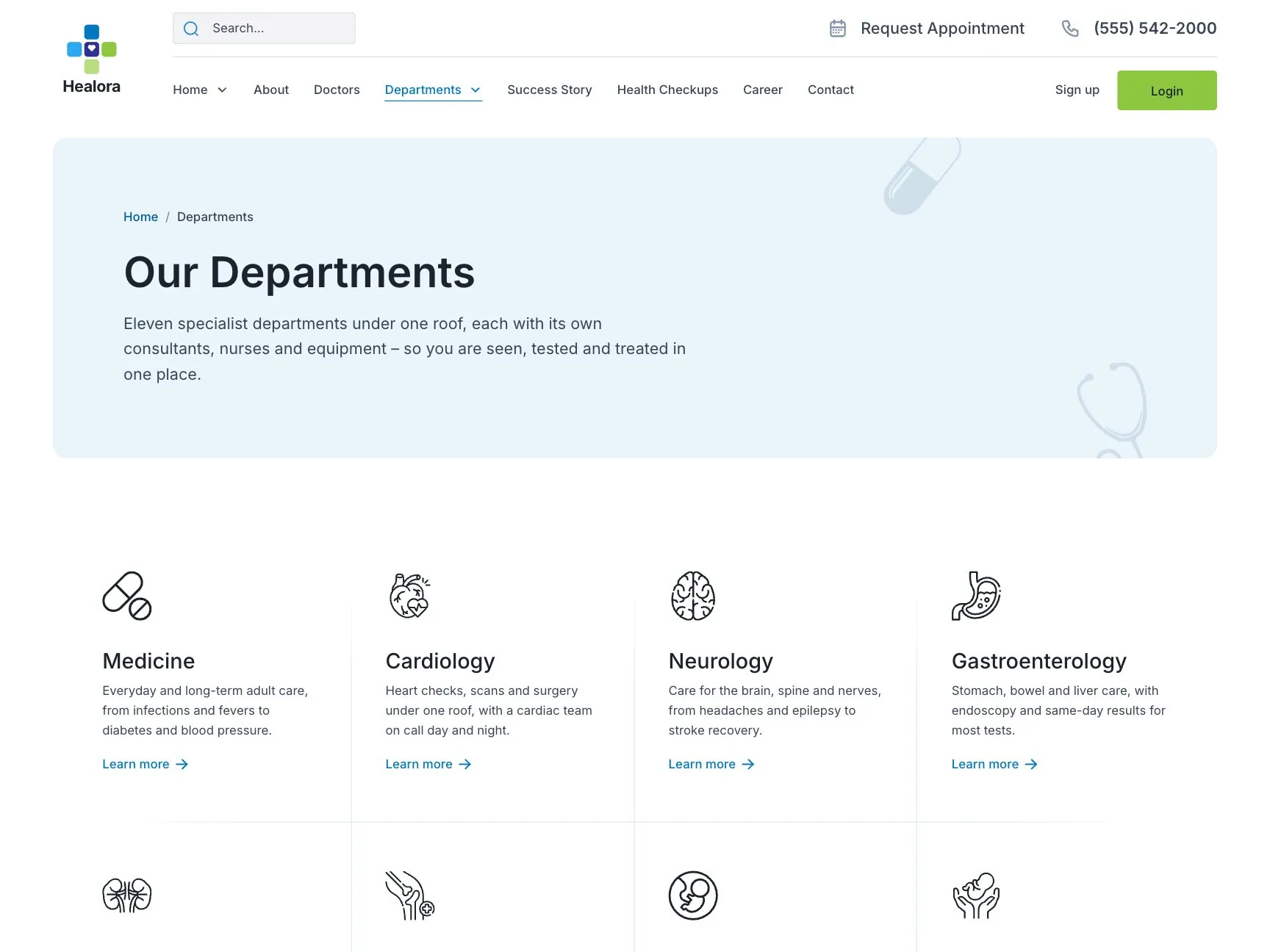Click the Cardiology heart icon
Viewport: 1270px width, 952px height.
click(410, 596)
